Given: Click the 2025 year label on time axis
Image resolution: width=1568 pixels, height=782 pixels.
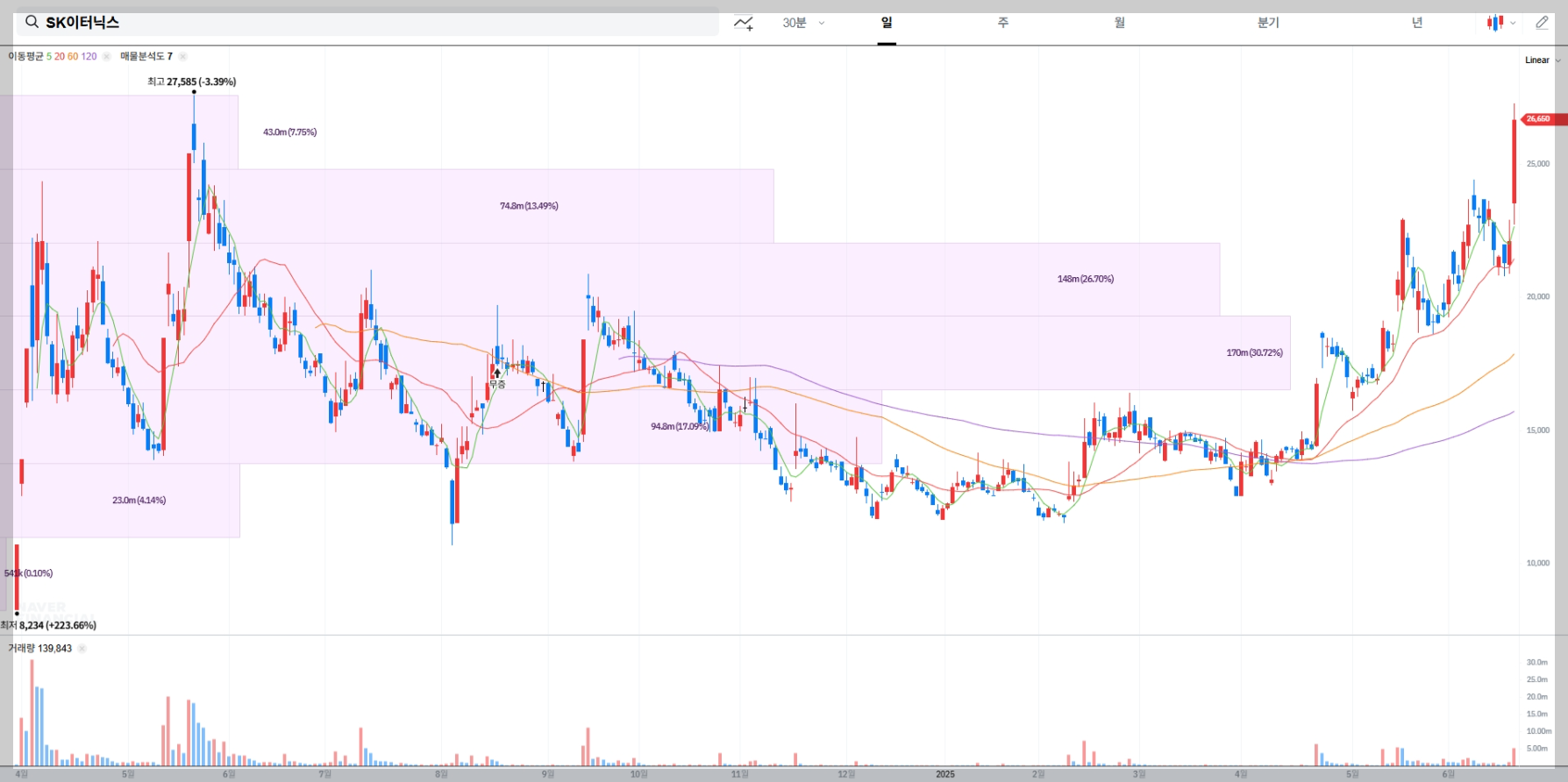Looking at the screenshot, I should 944,774.
